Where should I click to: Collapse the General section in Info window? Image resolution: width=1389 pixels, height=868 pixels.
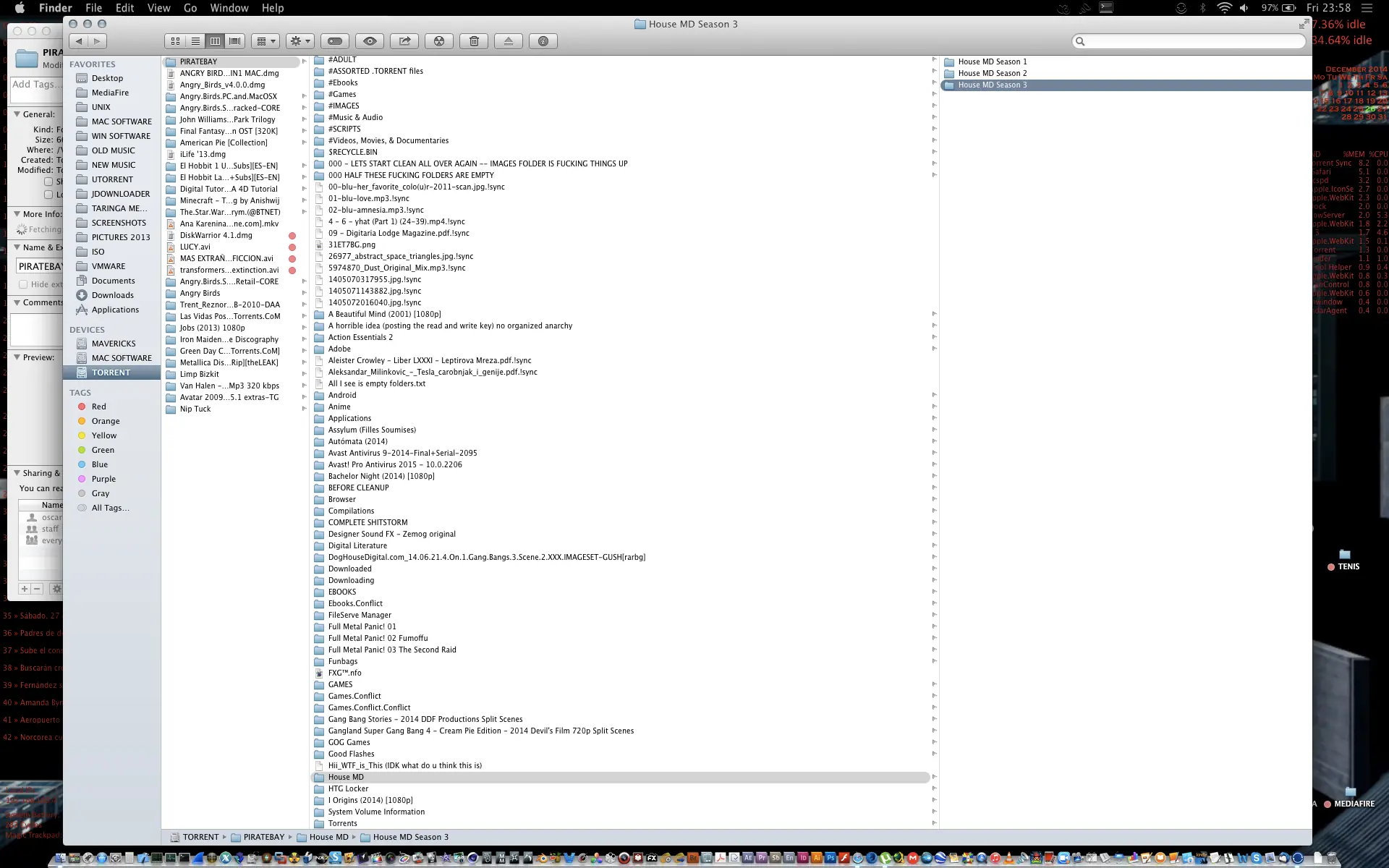point(17,114)
